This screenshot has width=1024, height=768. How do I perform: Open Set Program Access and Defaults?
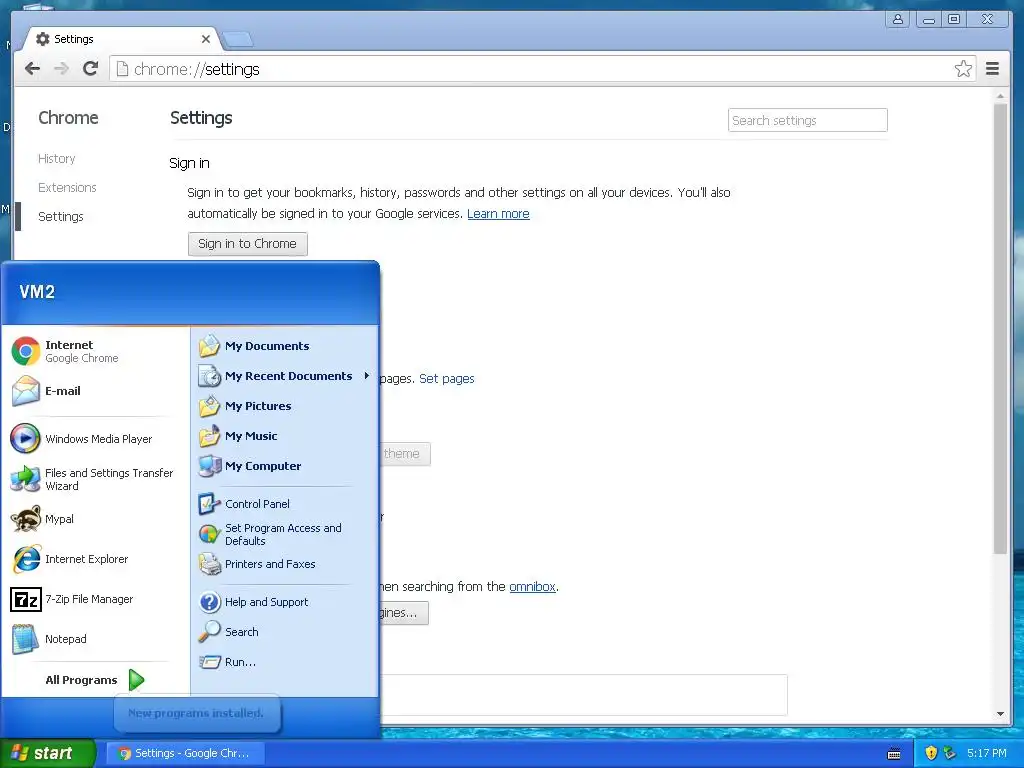click(x=285, y=534)
